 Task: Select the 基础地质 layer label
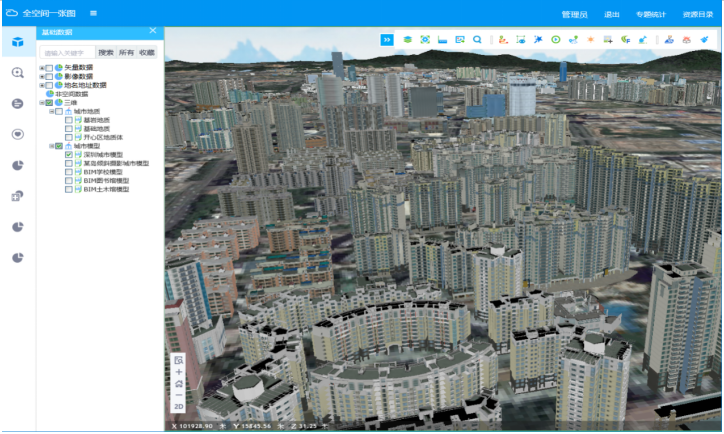click(97, 129)
